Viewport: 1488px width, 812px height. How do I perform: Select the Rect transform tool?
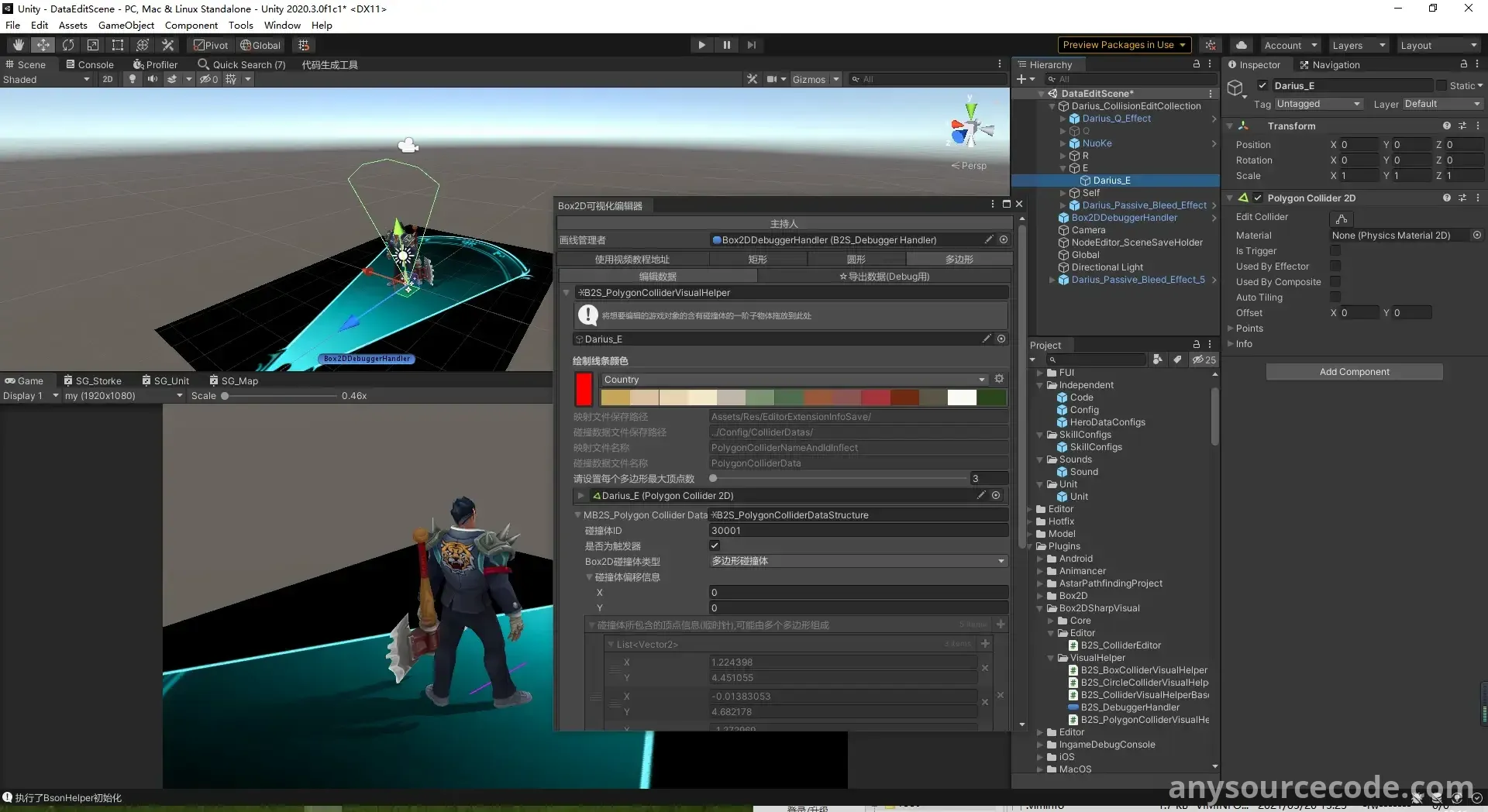pos(118,45)
